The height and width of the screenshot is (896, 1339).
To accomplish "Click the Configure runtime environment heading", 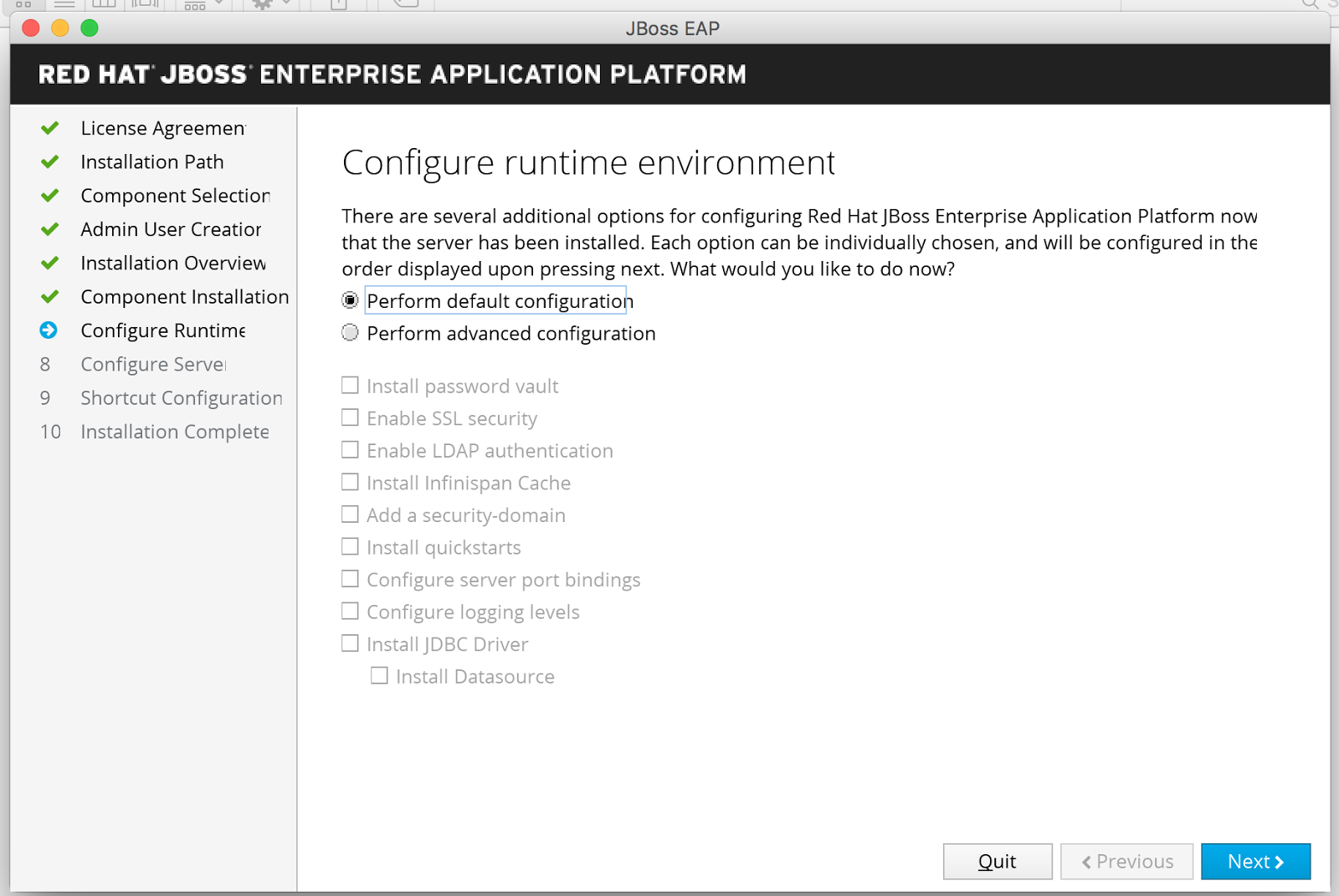I will (588, 162).
